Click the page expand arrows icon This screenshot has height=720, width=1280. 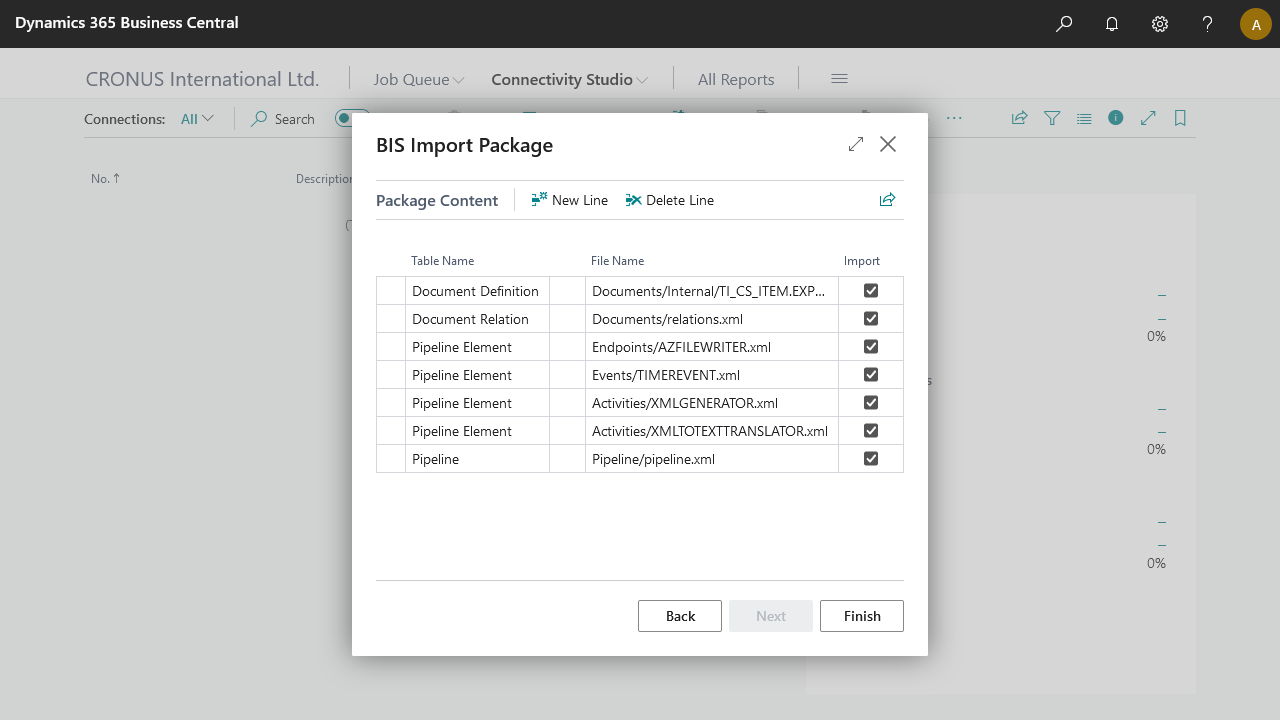pyautogui.click(x=1148, y=118)
